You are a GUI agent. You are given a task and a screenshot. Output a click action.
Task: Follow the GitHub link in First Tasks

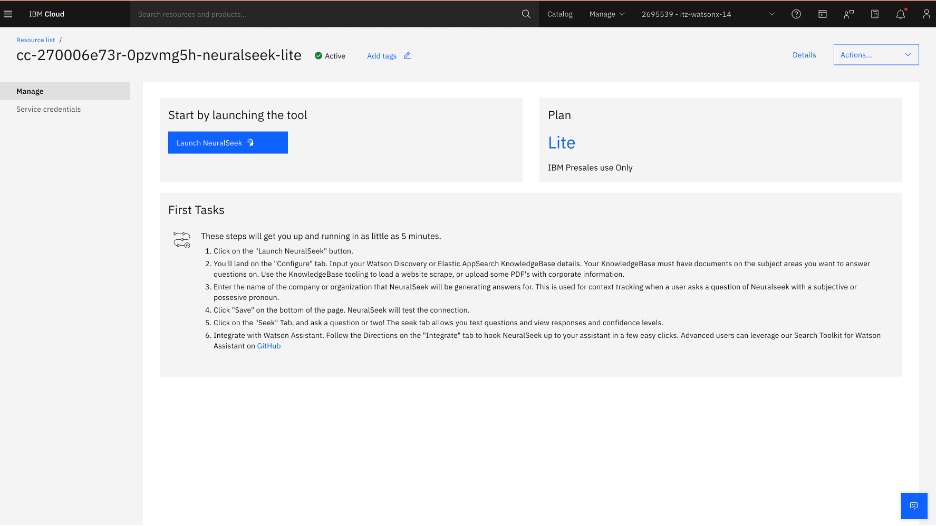tap(268, 346)
